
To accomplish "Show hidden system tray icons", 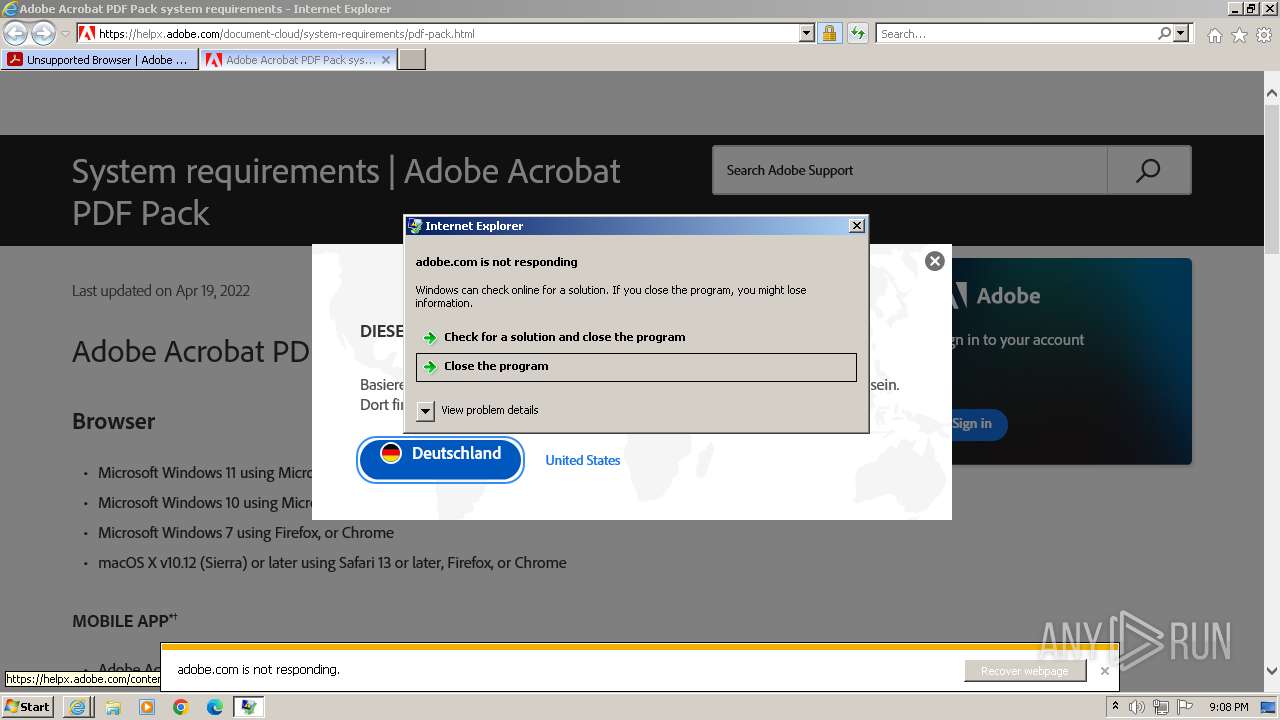I will tap(1115, 707).
